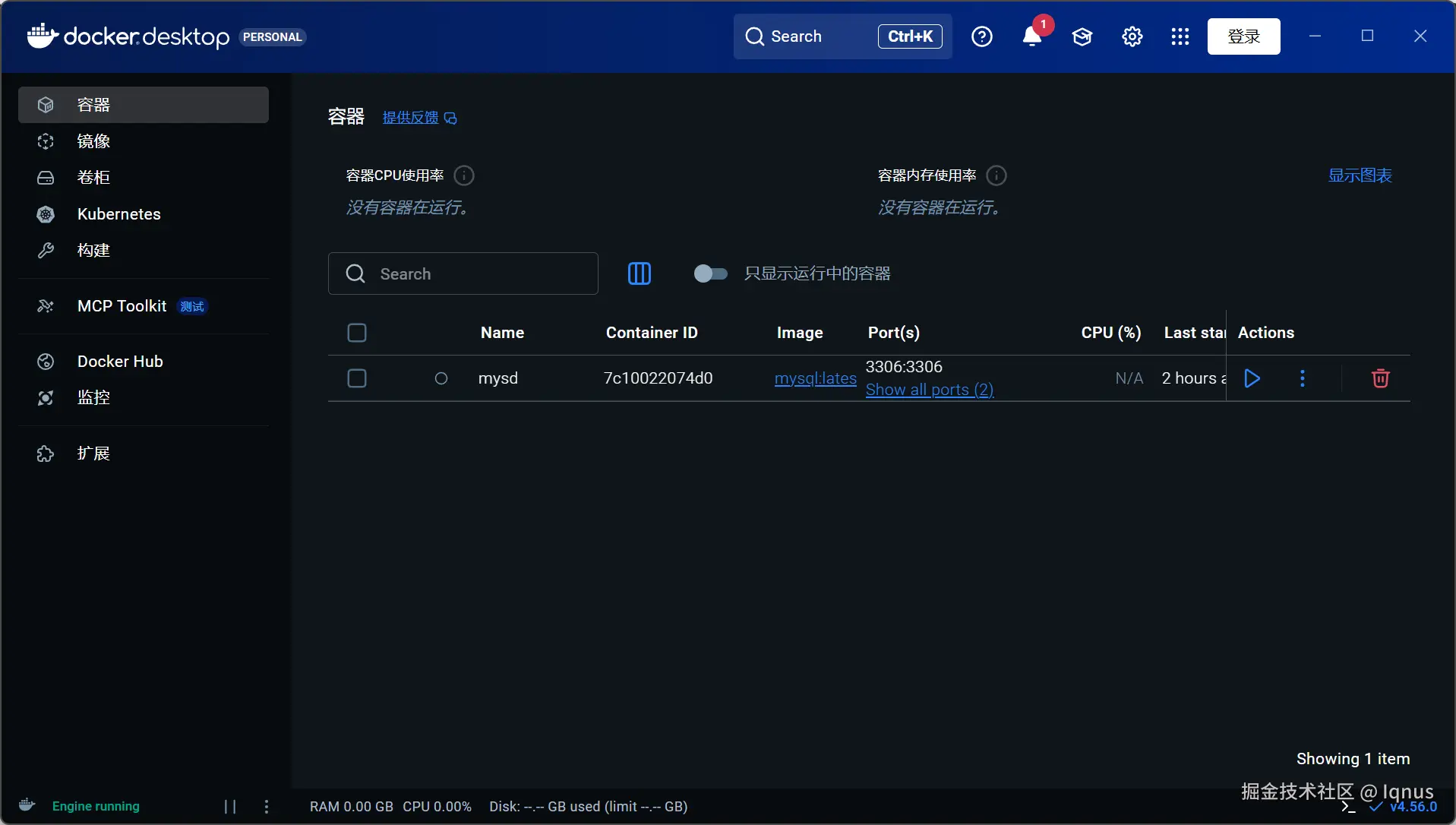
Task: Click the Engine running status text
Action: pos(96,807)
